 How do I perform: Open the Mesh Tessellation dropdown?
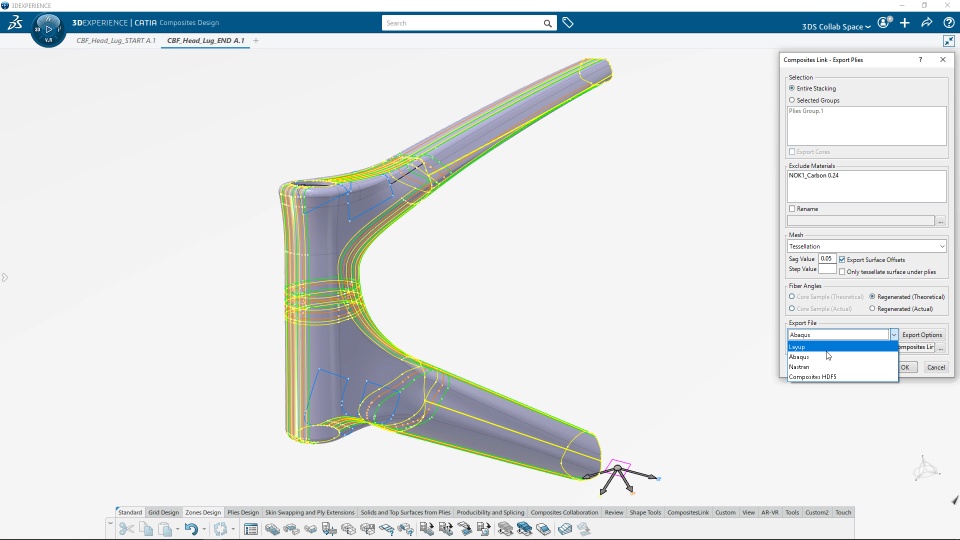coord(866,246)
